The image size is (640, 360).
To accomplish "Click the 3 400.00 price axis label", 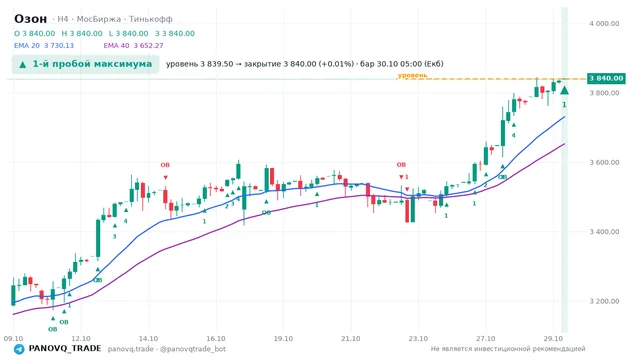I will tap(604, 232).
